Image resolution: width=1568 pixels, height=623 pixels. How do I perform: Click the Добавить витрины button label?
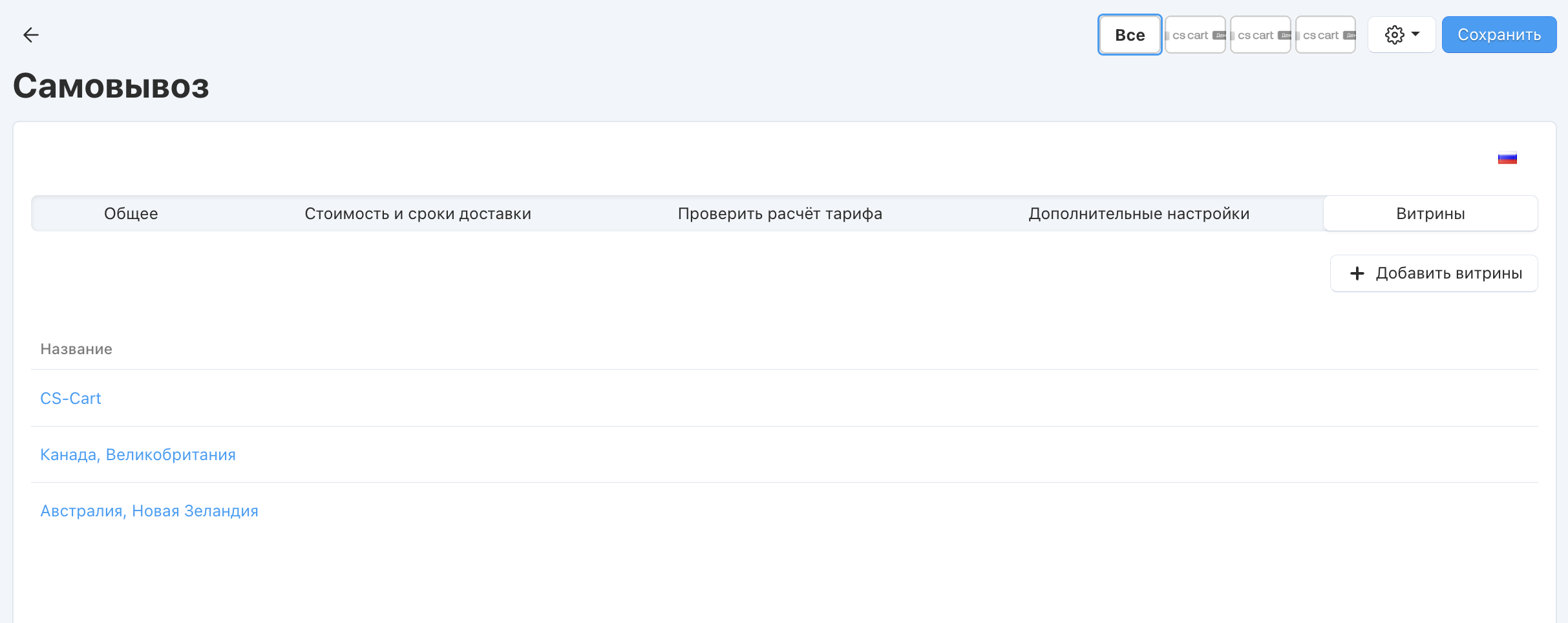[1448, 273]
